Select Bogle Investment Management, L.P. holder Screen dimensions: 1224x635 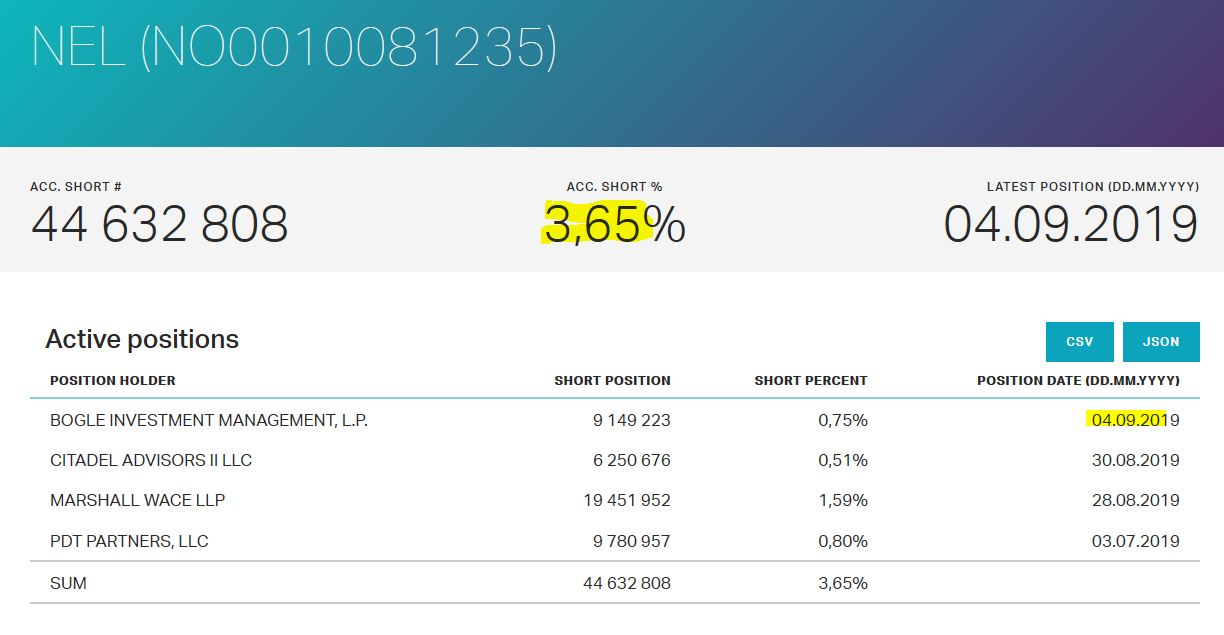(209, 421)
